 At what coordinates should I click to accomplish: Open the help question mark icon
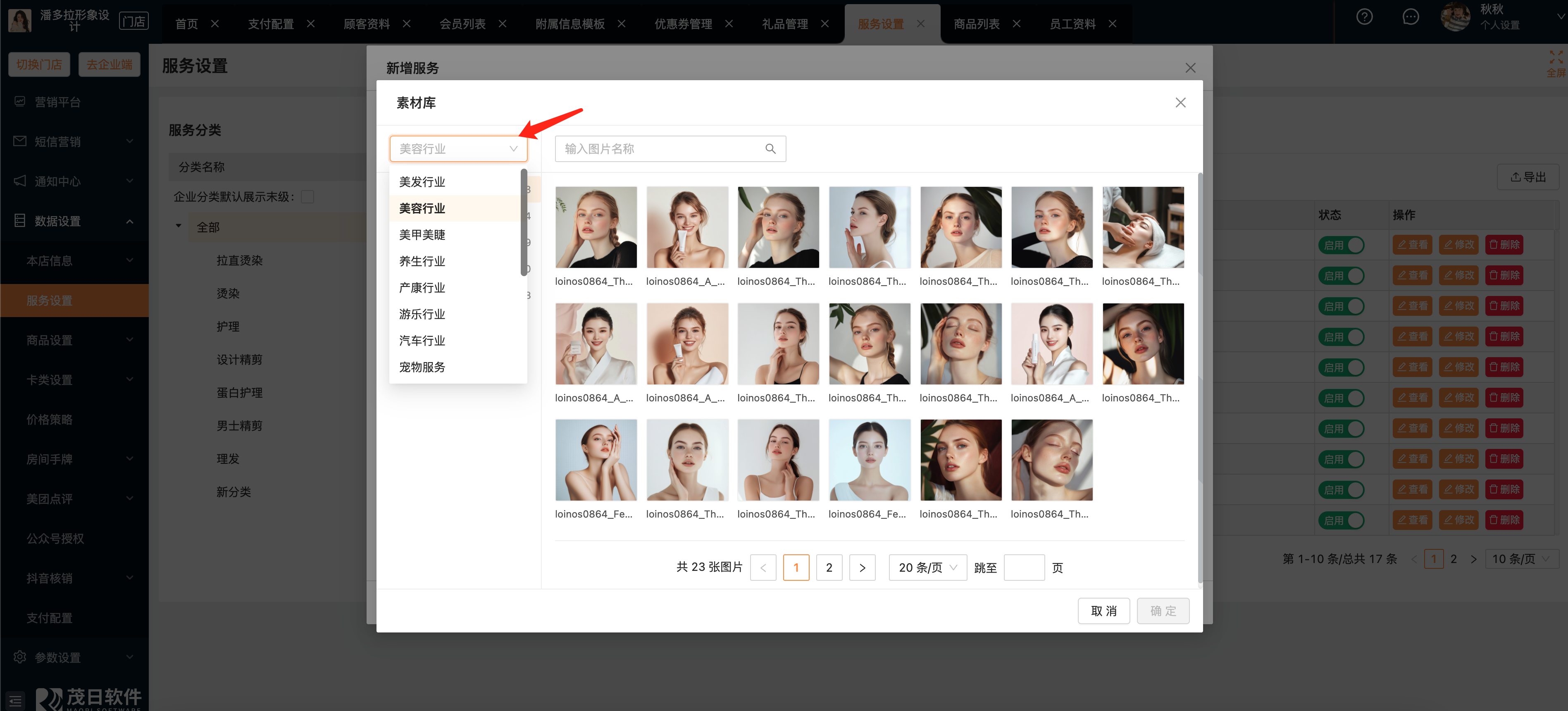point(1364,17)
